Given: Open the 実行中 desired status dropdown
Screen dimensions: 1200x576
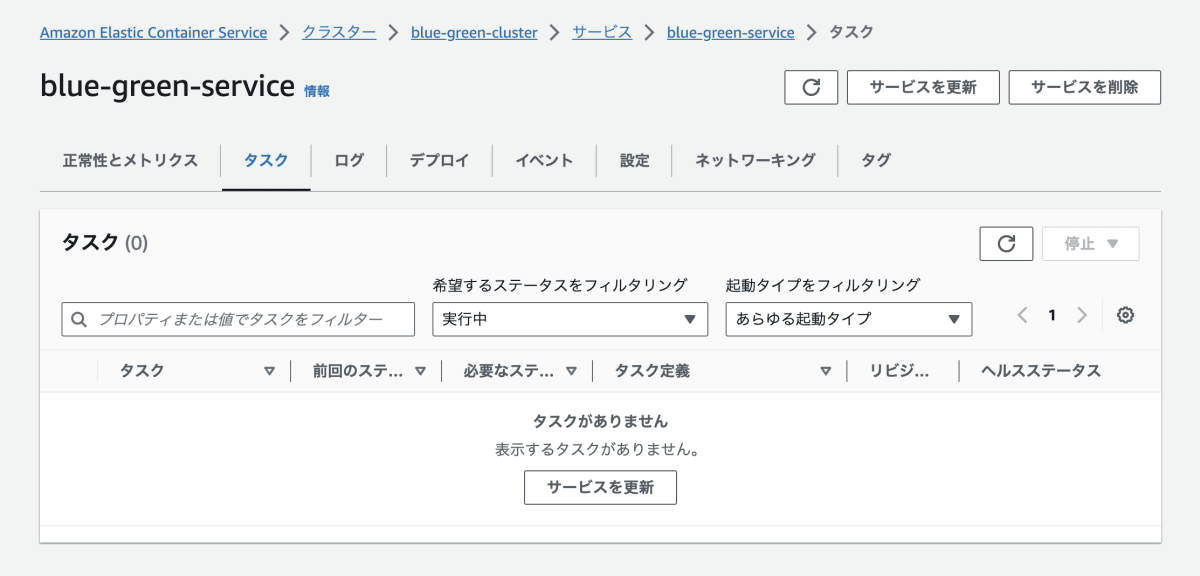Looking at the screenshot, I should click(x=569, y=319).
